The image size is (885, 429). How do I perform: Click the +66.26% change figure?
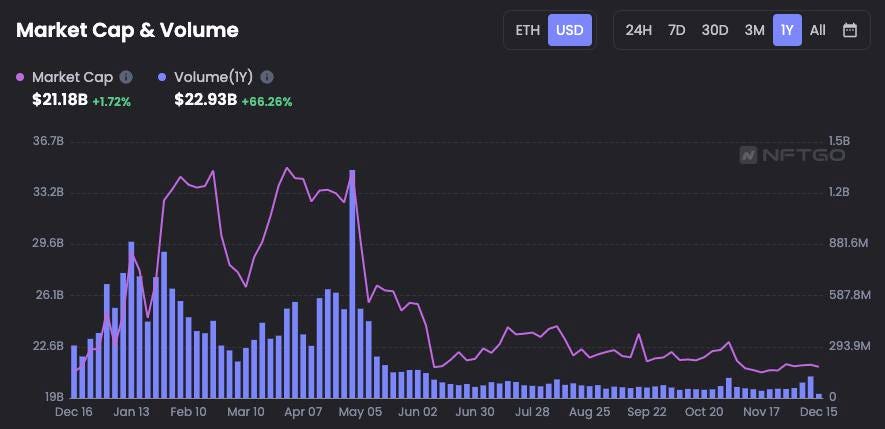click(x=267, y=102)
